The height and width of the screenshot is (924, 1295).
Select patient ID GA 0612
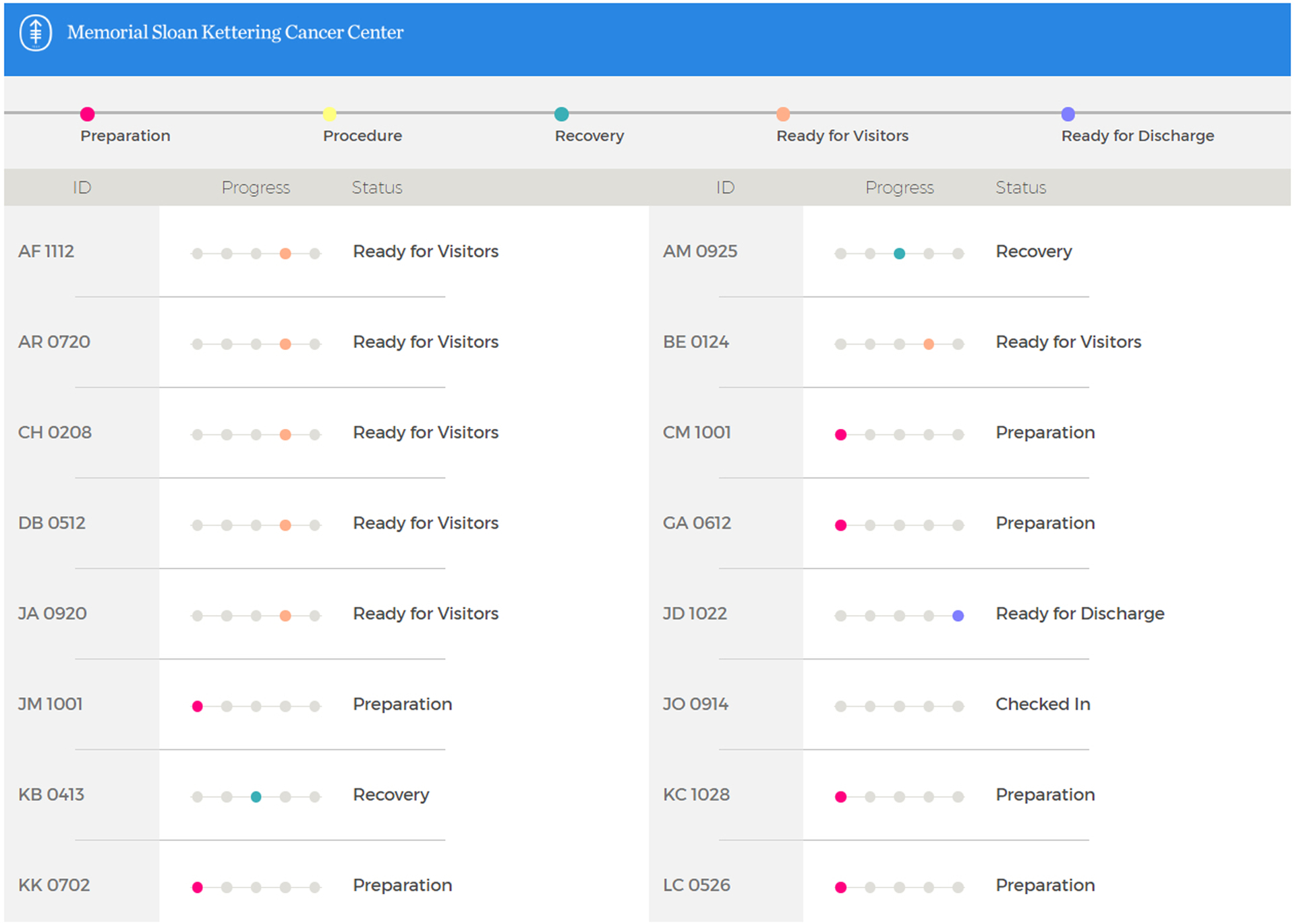tap(697, 523)
